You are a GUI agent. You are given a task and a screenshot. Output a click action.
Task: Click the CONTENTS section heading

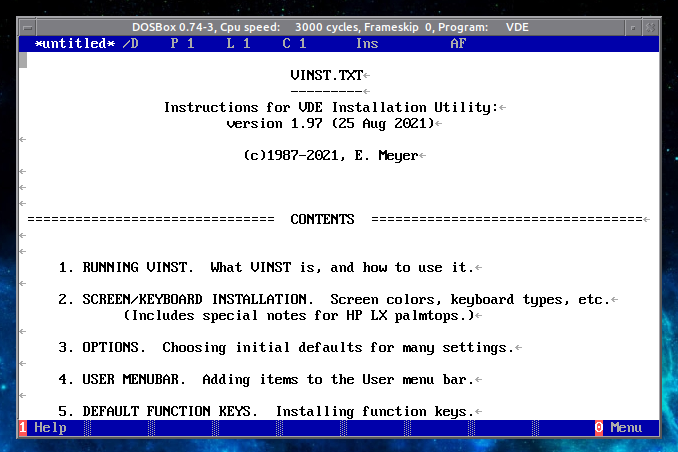(322, 219)
